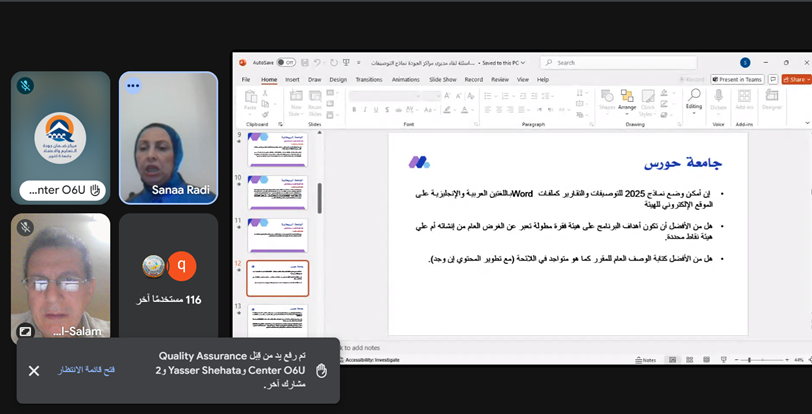Open more options on Sanaa Radi tile

[x=133, y=85]
